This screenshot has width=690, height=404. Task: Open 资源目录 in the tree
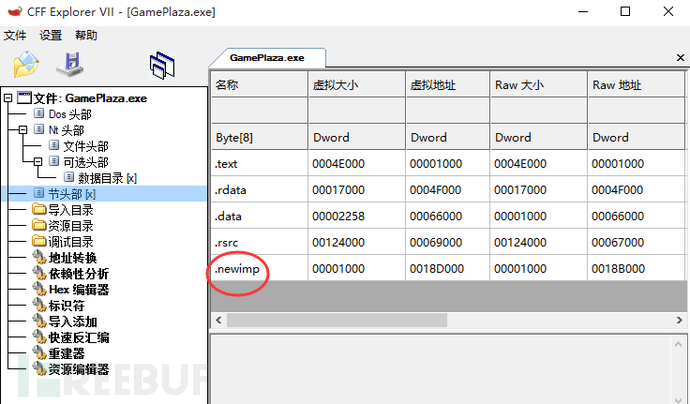(x=70, y=225)
